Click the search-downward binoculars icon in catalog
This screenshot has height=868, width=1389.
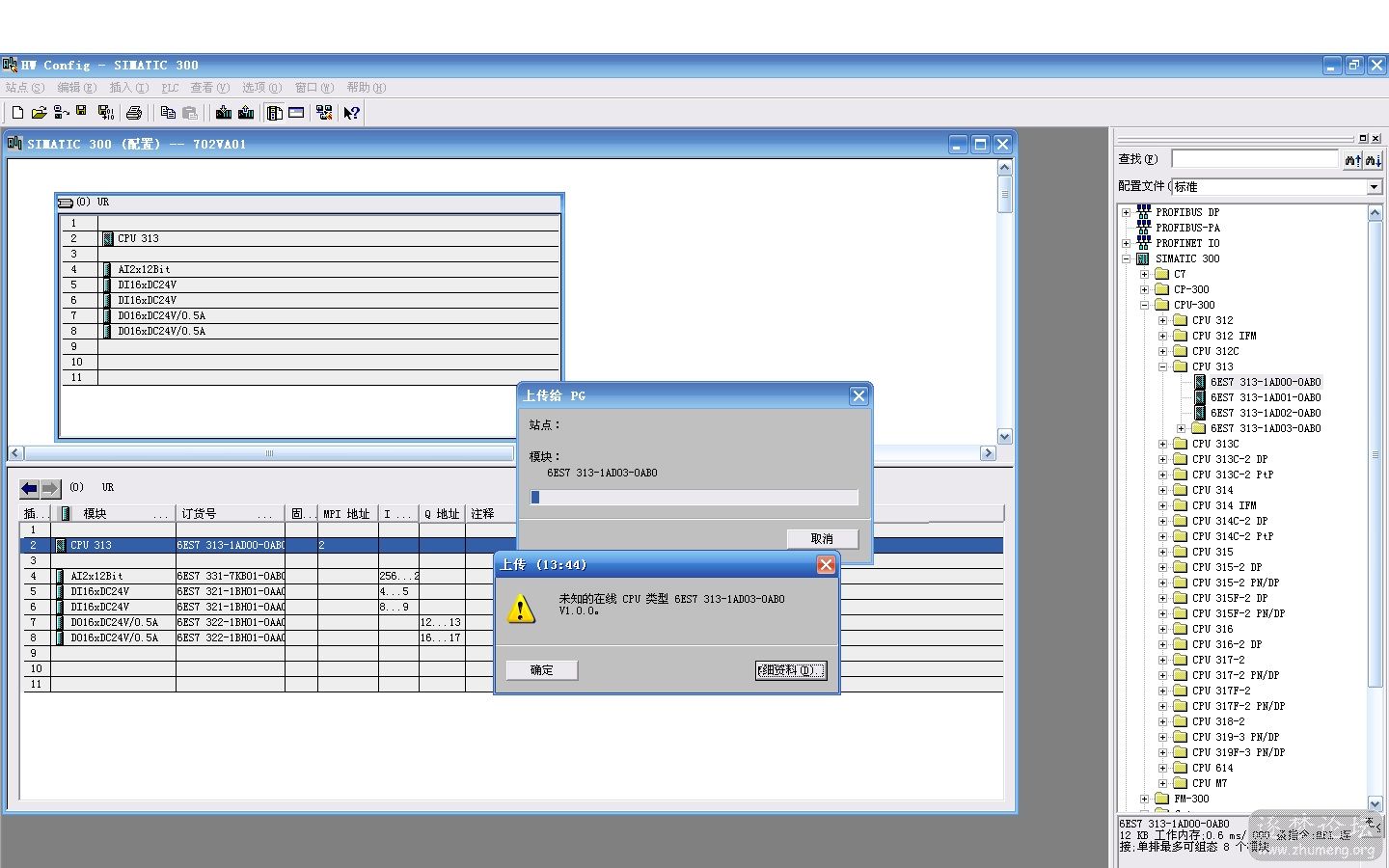[x=1373, y=160]
